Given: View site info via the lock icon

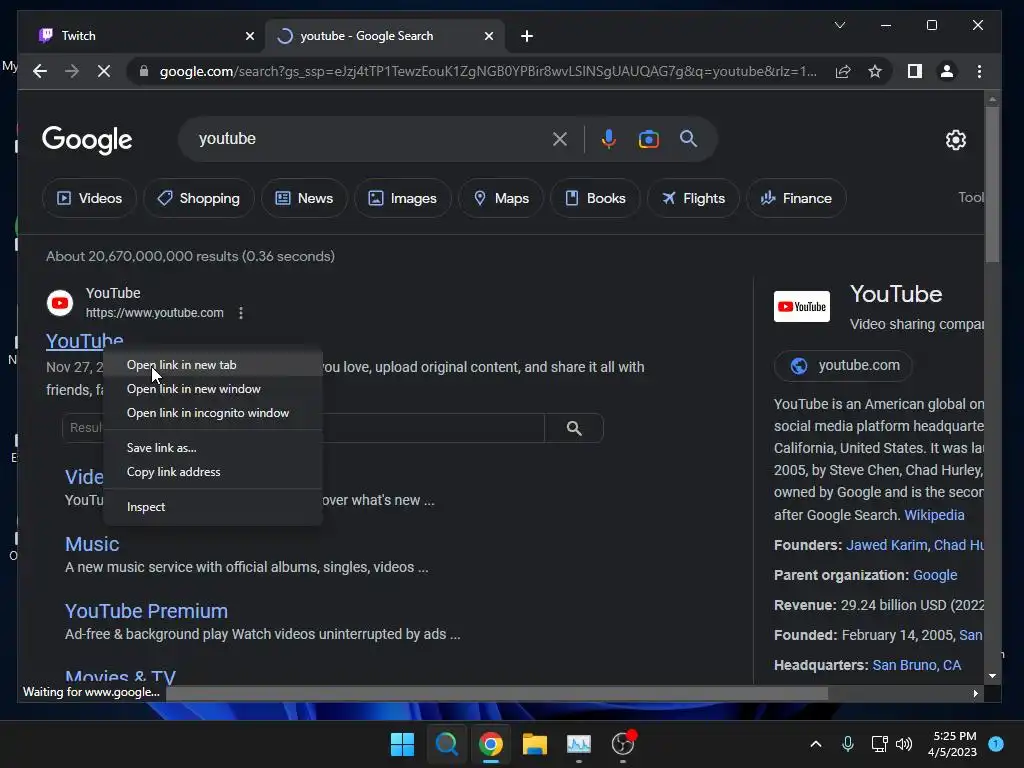Looking at the screenshot, I should [144, 71].
